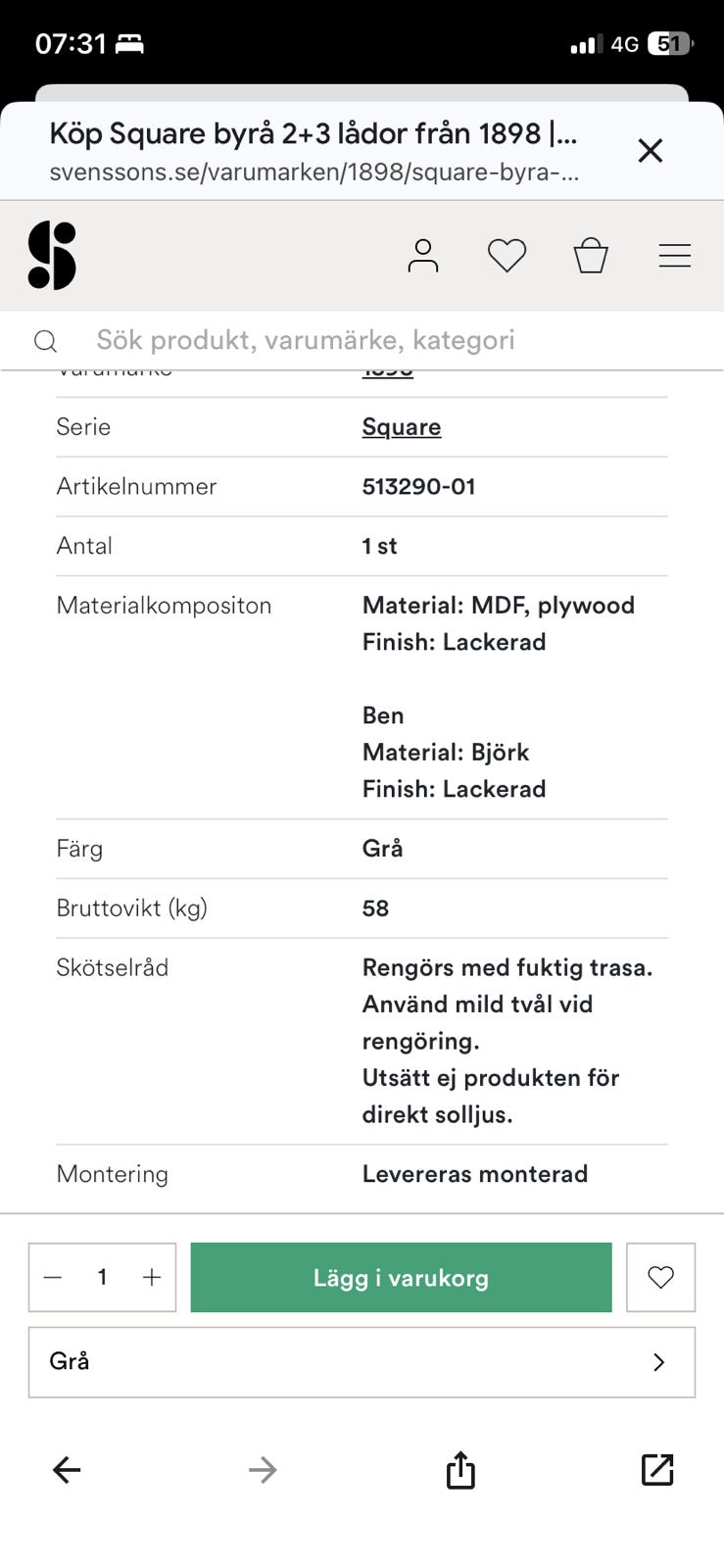Open the wishlist heart in header
724x1568 pixels.
pos(507,256)
